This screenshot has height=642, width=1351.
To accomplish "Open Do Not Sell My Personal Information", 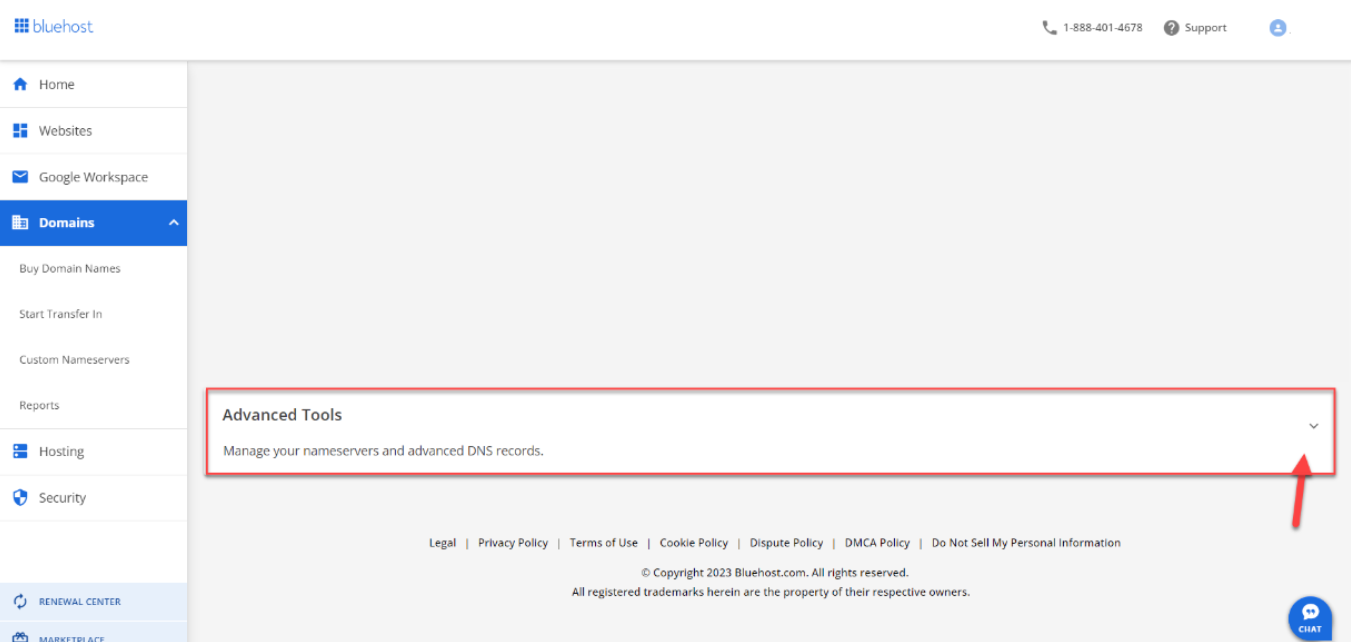I will coord(1026,543).
